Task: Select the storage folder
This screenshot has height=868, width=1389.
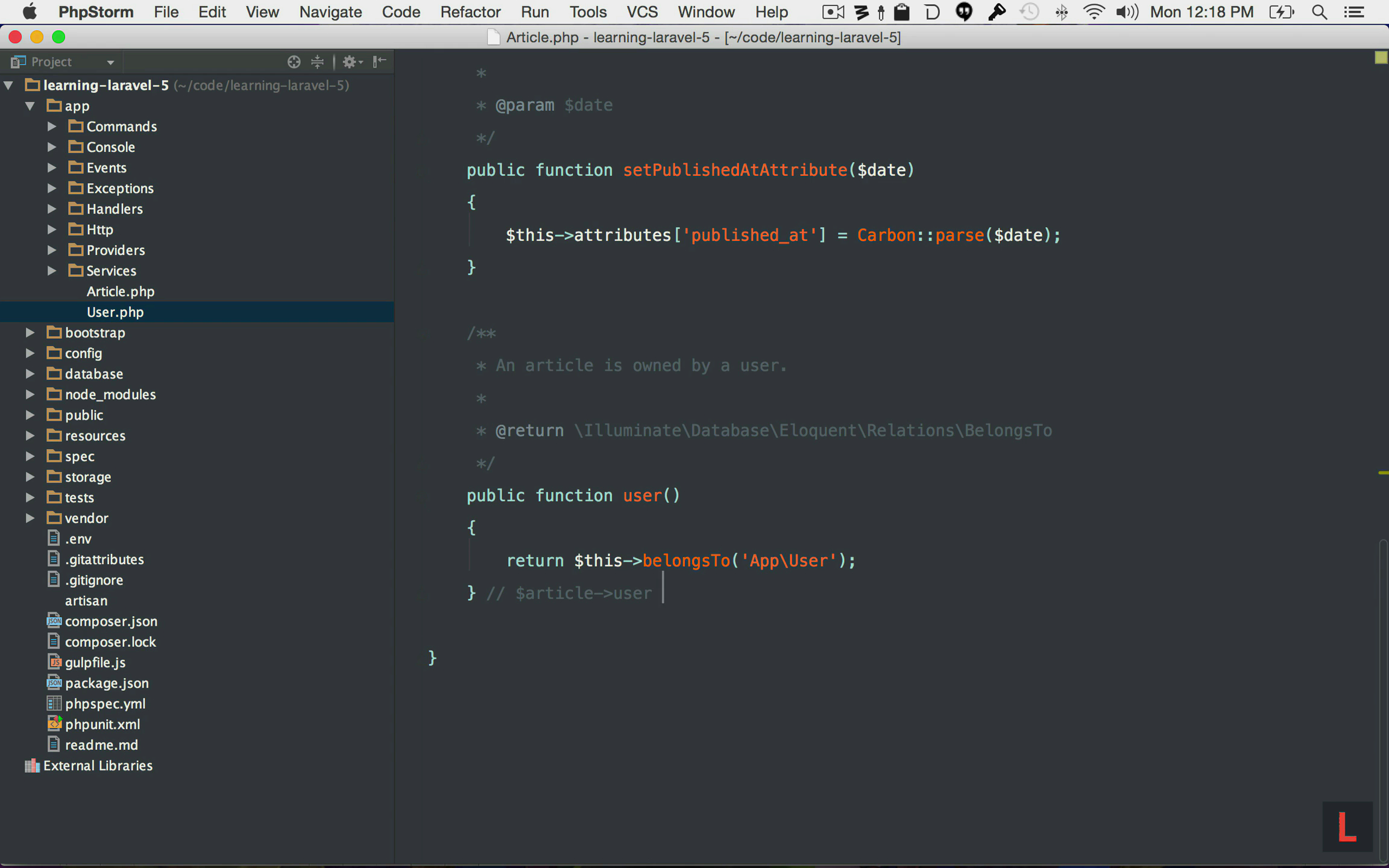Action: point(88,477)
